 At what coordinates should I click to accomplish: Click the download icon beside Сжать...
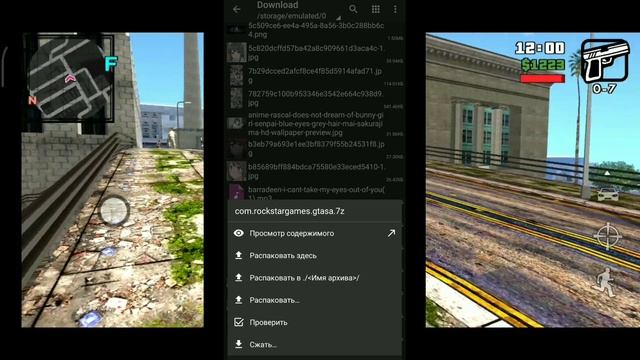239,344
